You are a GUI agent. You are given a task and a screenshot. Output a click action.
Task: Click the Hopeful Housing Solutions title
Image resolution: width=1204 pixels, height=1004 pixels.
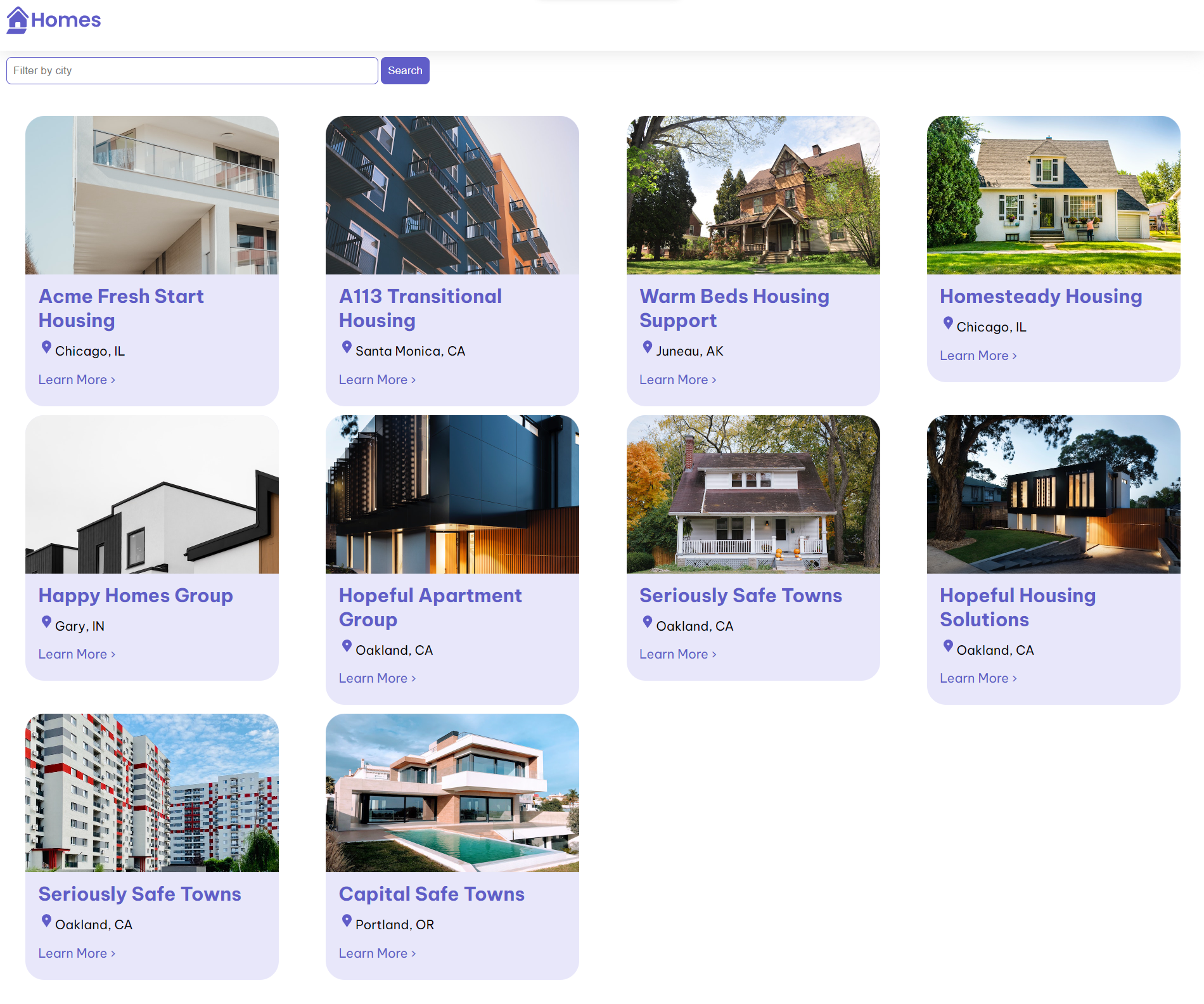click(x=1018, y=607)
